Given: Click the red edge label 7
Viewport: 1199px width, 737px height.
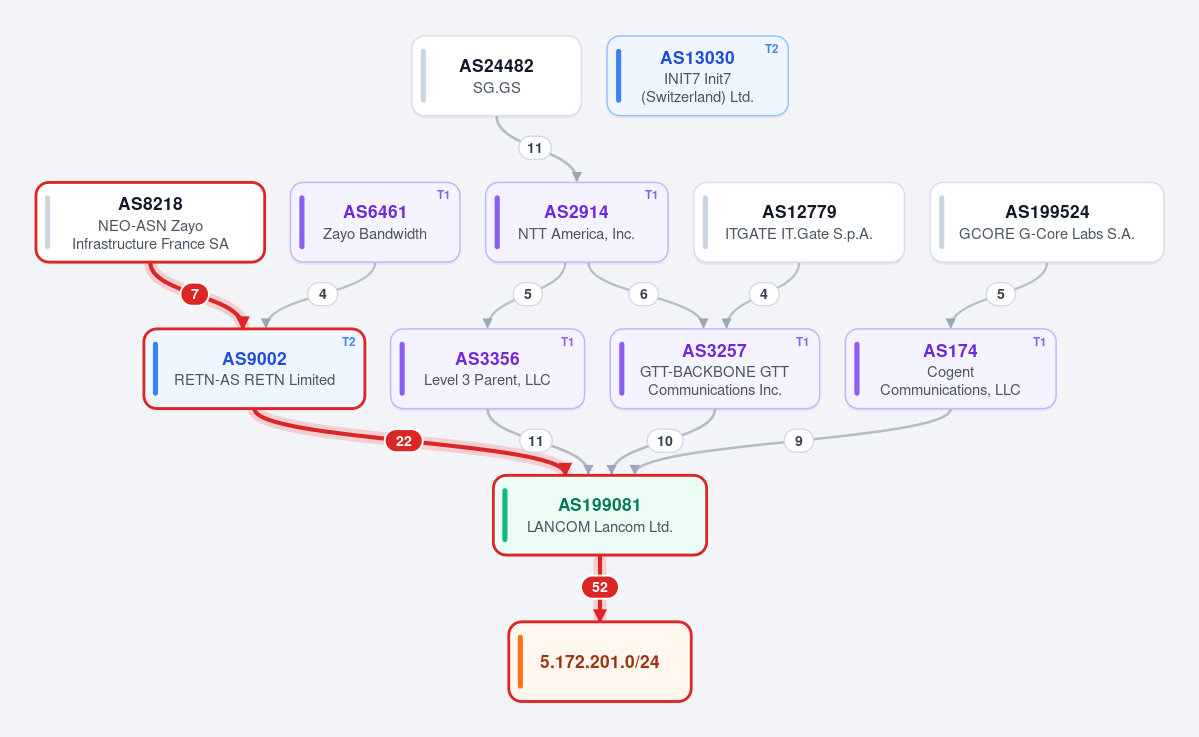Looking at the screenshot, I should click(195, 294).
